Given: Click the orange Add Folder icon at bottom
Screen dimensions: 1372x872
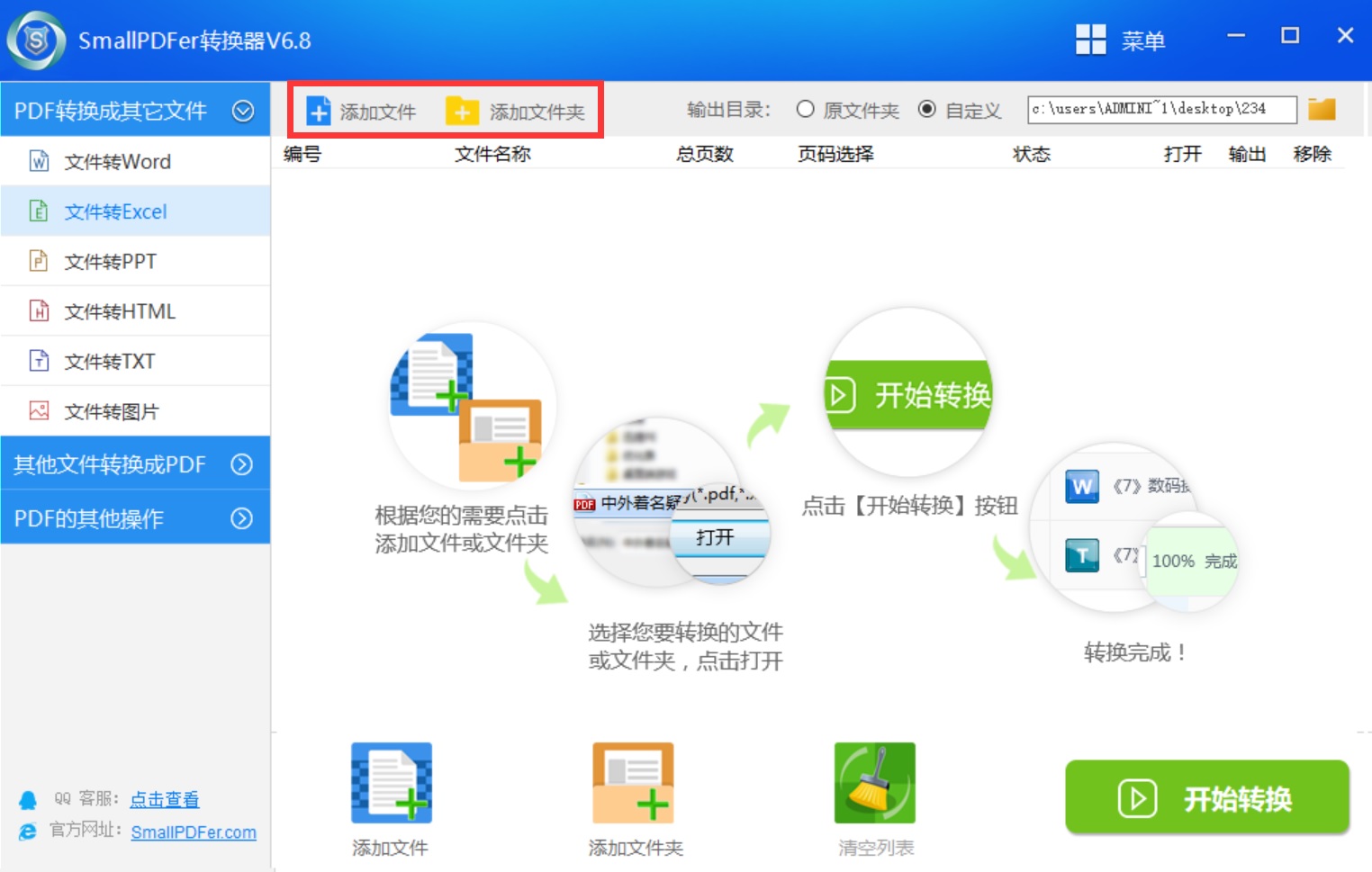Looking at the screenshot, I should click(633, 783).
